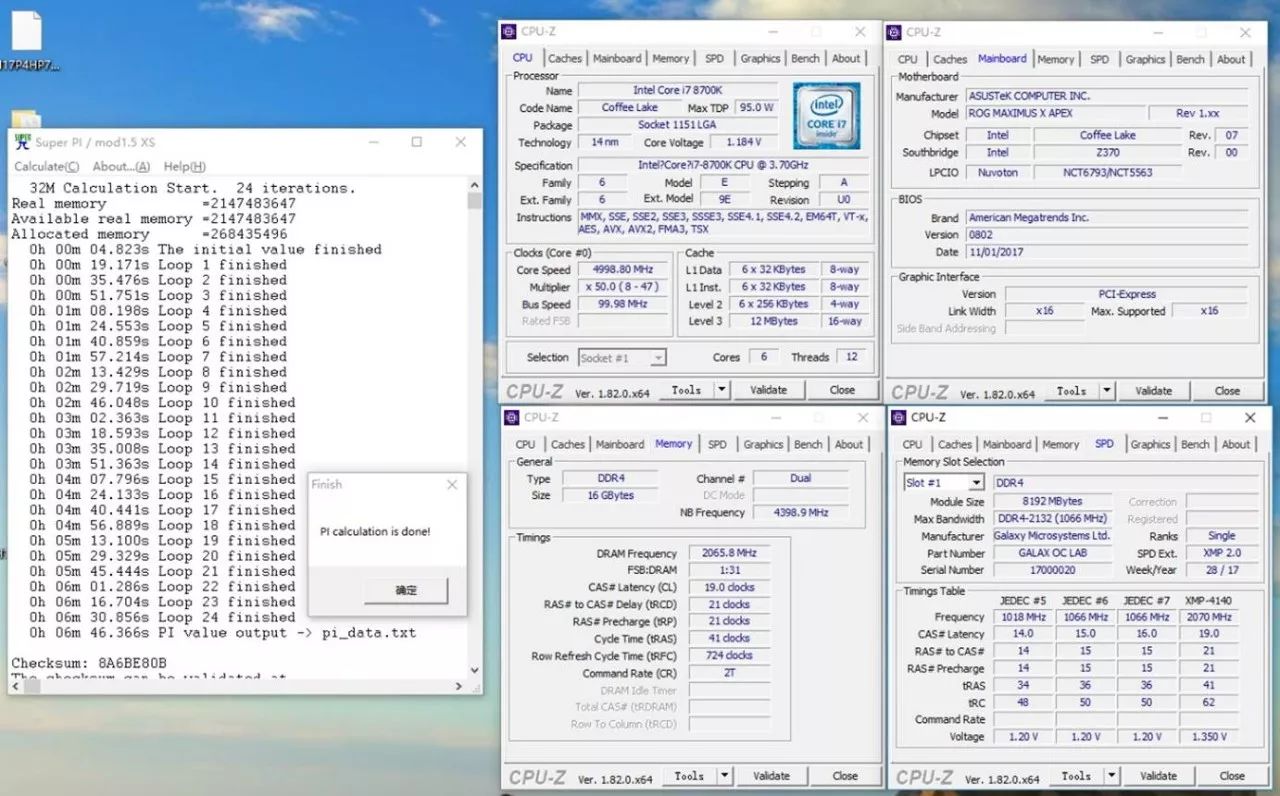Open the desktop file icon at top left
The image size is (1280, 796).
[27, 32]
